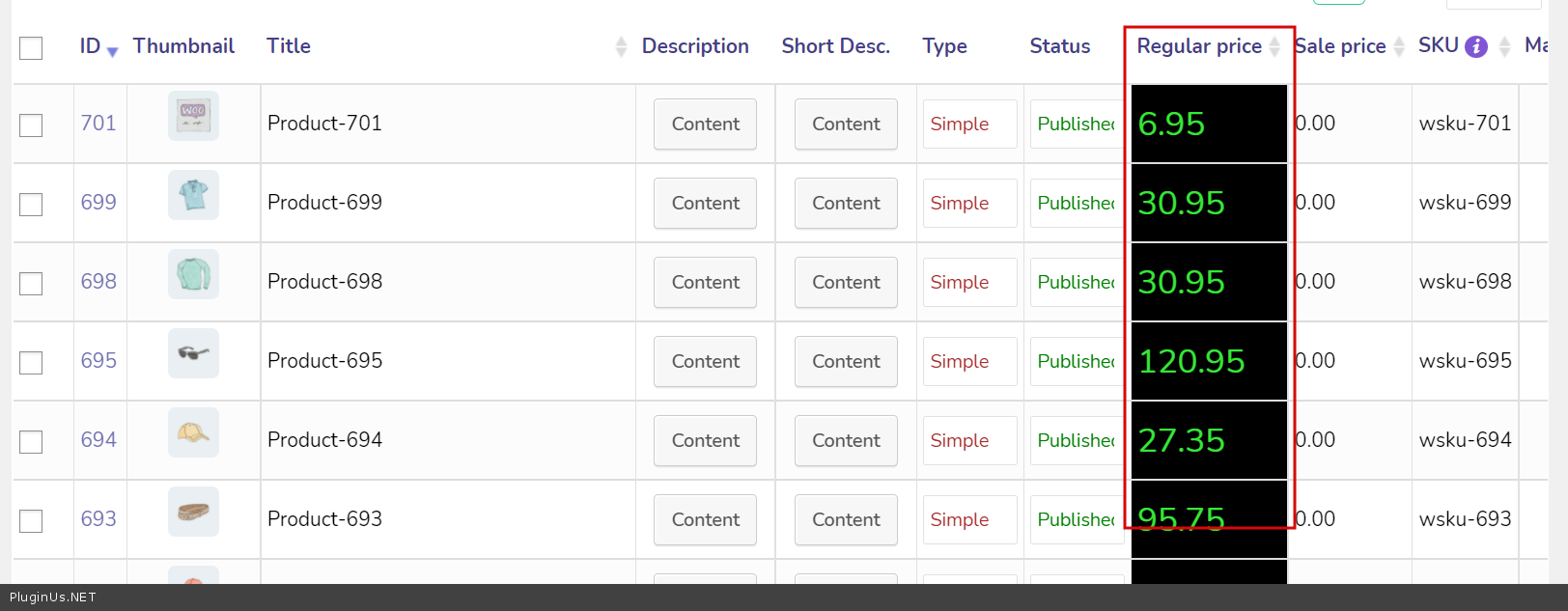Viewport: 1568px width, 611px height.
Task: Open Type dropdown for Product-694
Action: 969,440
